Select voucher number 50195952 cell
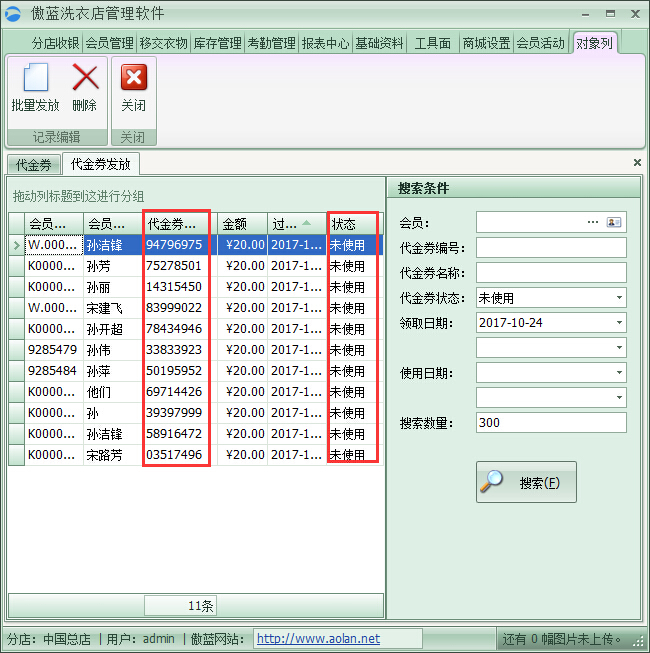Image resolution: width=650 pixels, height=653 pixels. tap(179, 371)
